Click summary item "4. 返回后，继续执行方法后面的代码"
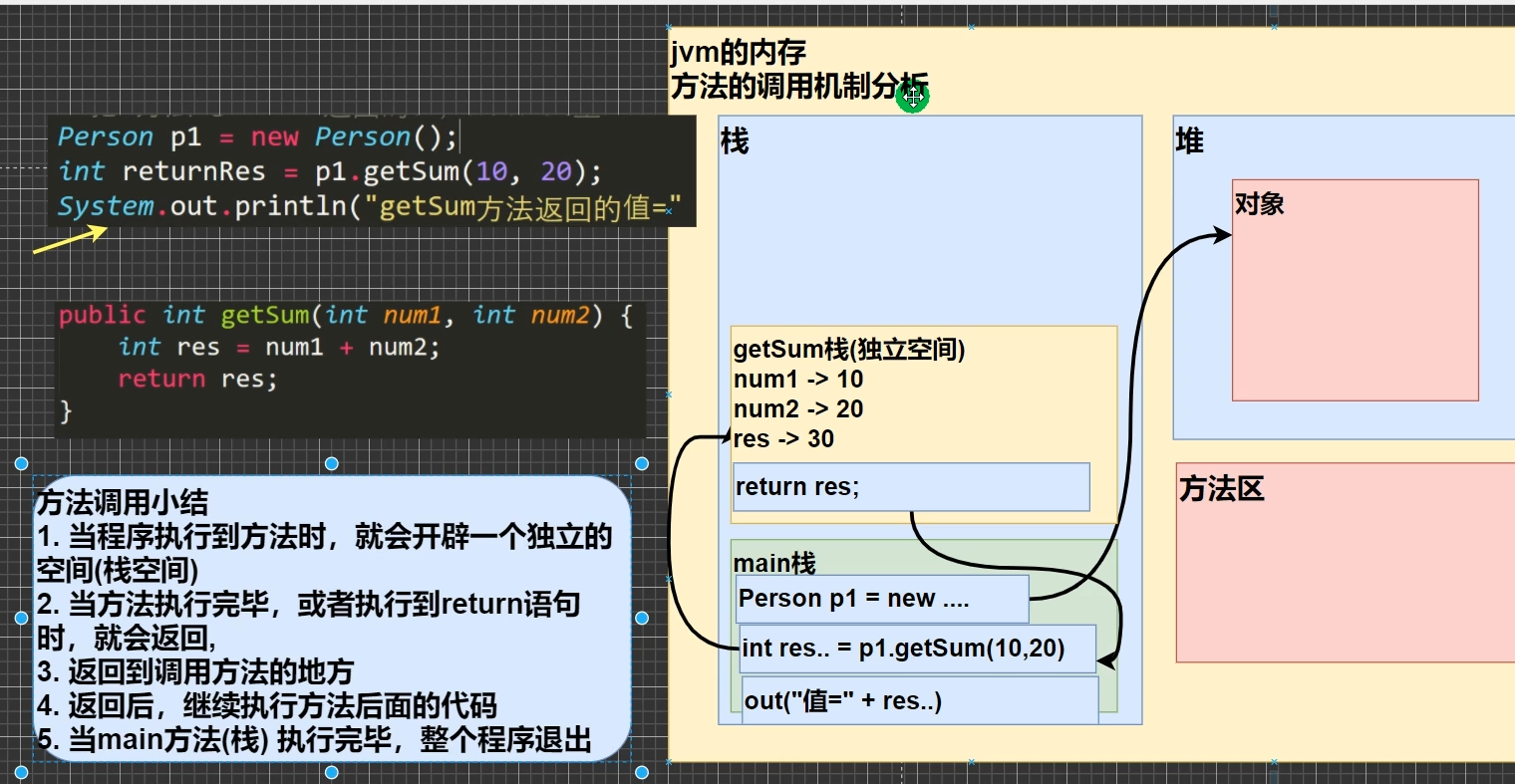 click(x=267, y=705)
